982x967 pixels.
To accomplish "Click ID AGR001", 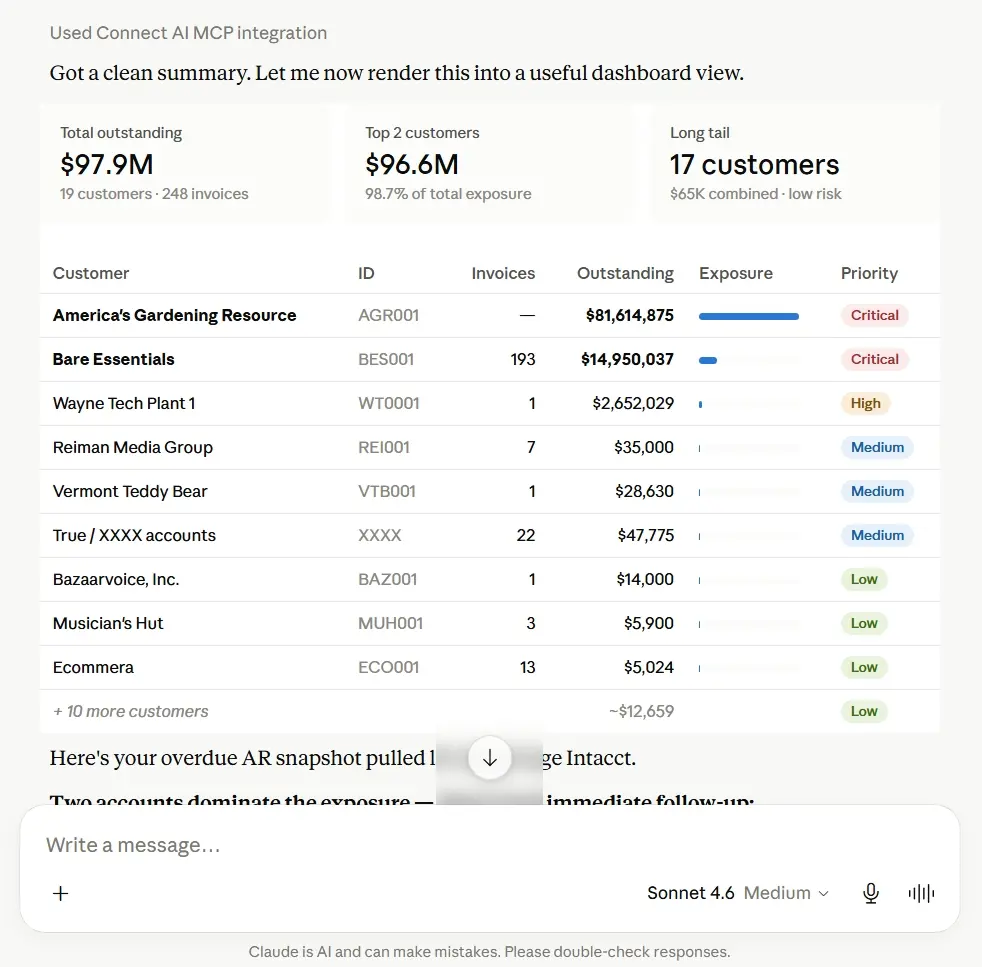I will tap(388, 315).
